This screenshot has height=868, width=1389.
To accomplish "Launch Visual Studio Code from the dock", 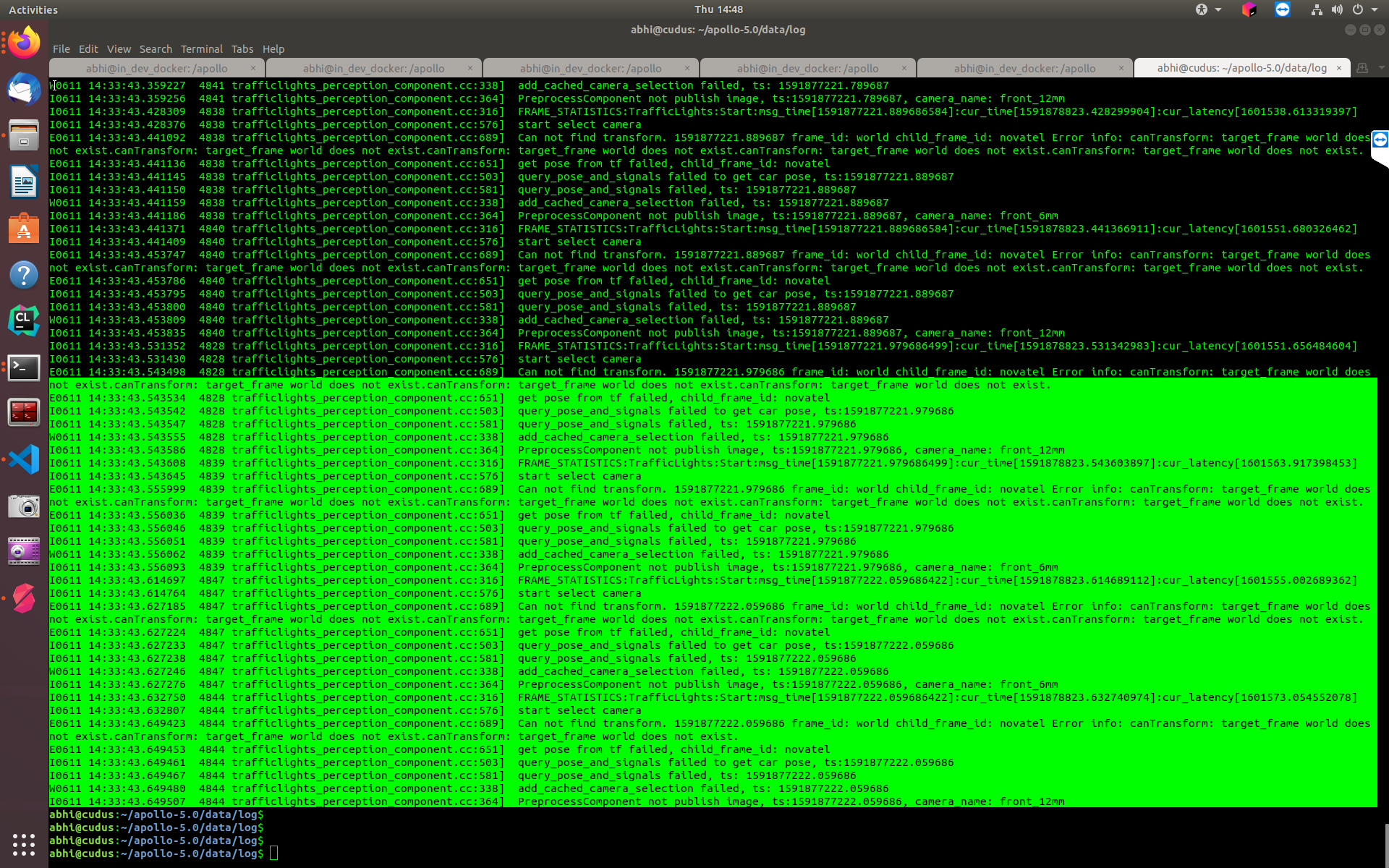I will pyautogui.click(x=24, y=459).
